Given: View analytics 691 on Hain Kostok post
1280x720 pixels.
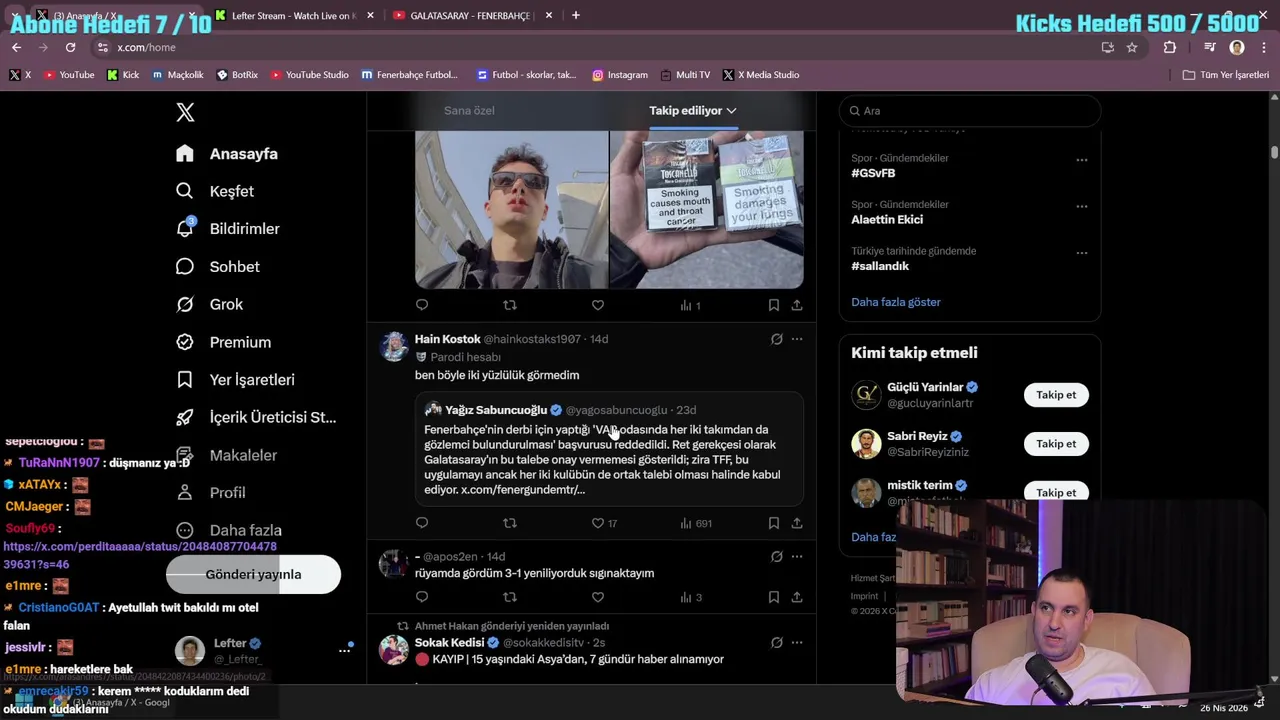Looking at the screenshot, I should pos(696,523).
